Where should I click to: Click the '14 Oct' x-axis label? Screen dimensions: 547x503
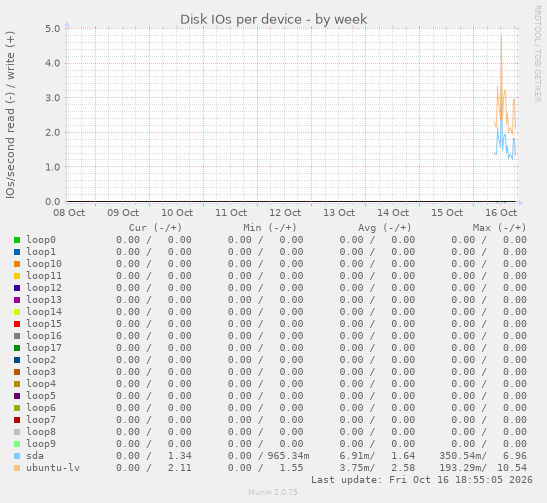pos(393,212)
